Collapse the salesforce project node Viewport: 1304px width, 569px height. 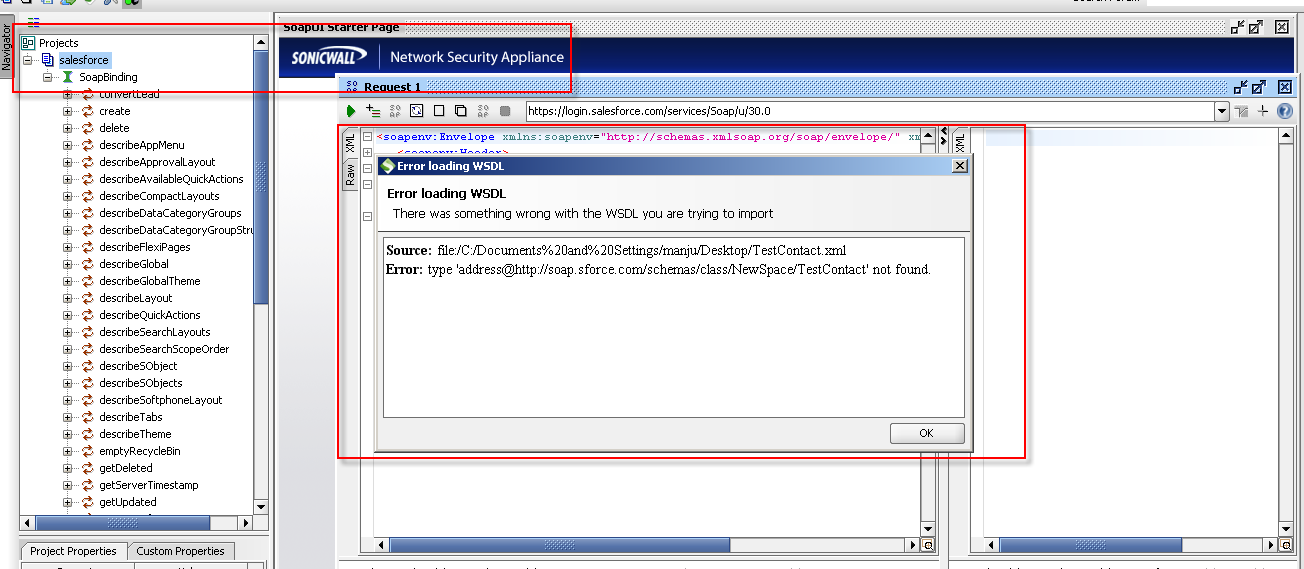28,60
